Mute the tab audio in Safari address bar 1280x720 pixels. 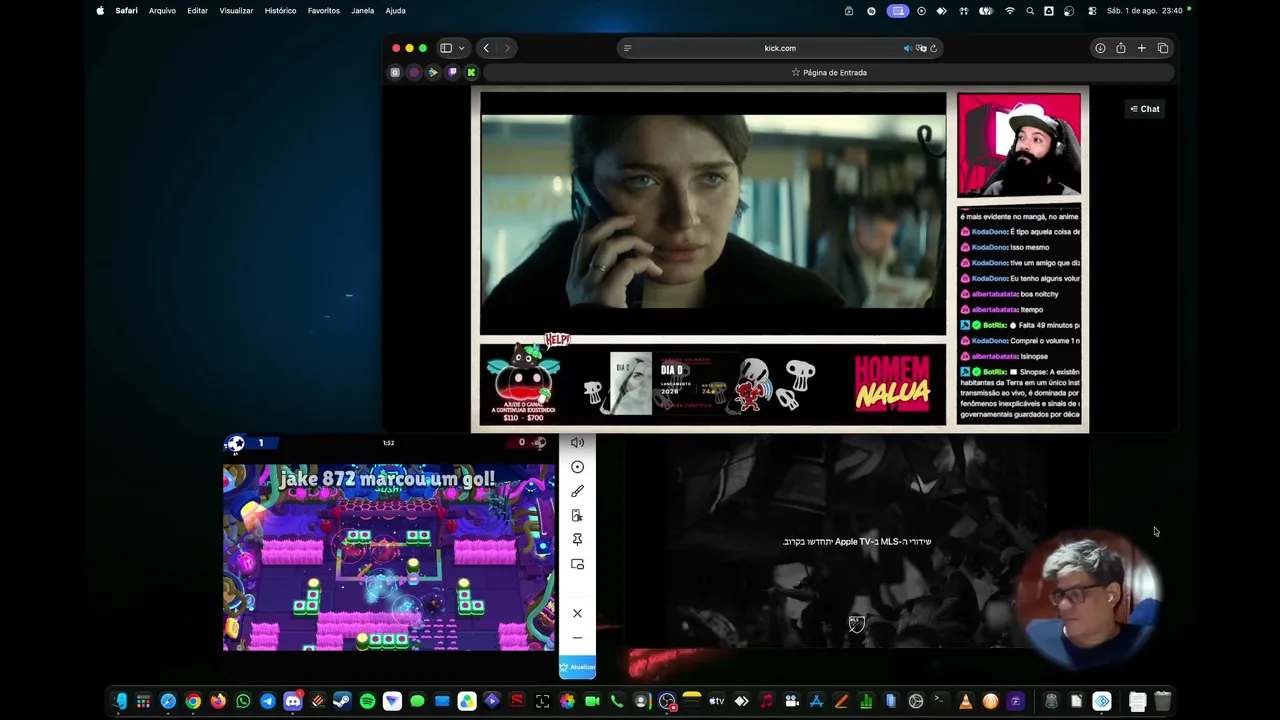point(907,48)
